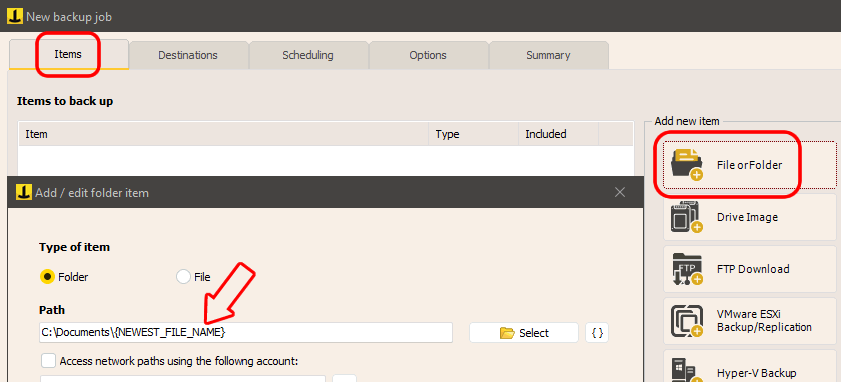
Task: Click the VMware ESXi icon
Action: (687, 321)
